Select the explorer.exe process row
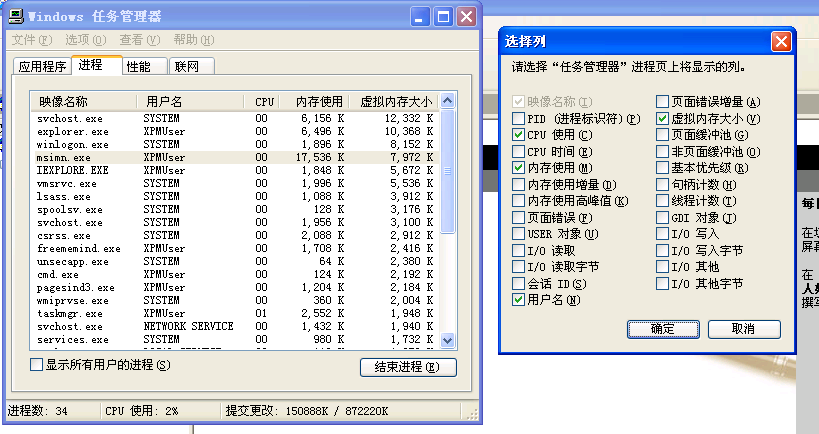 [235, 132]
